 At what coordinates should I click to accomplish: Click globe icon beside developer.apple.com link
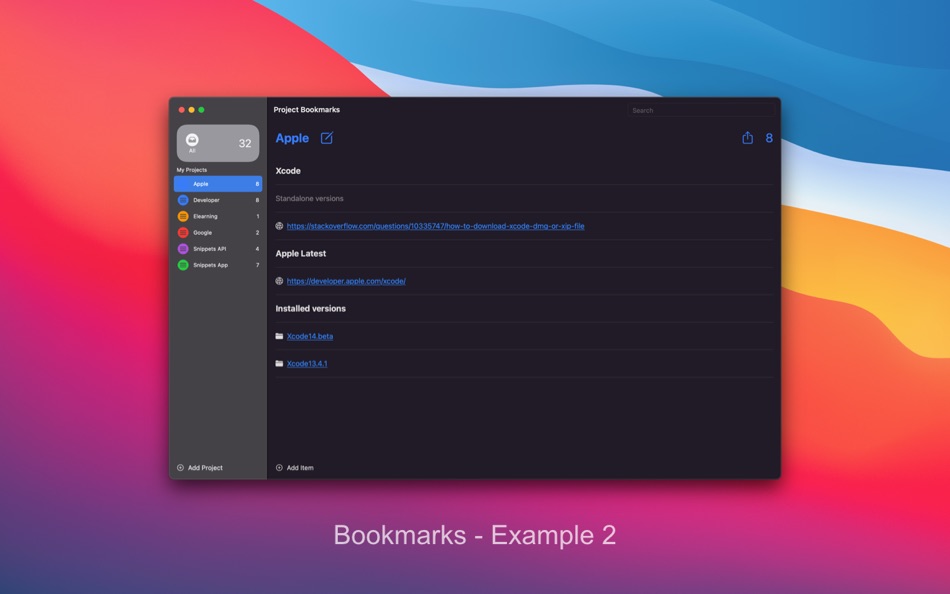279,281
